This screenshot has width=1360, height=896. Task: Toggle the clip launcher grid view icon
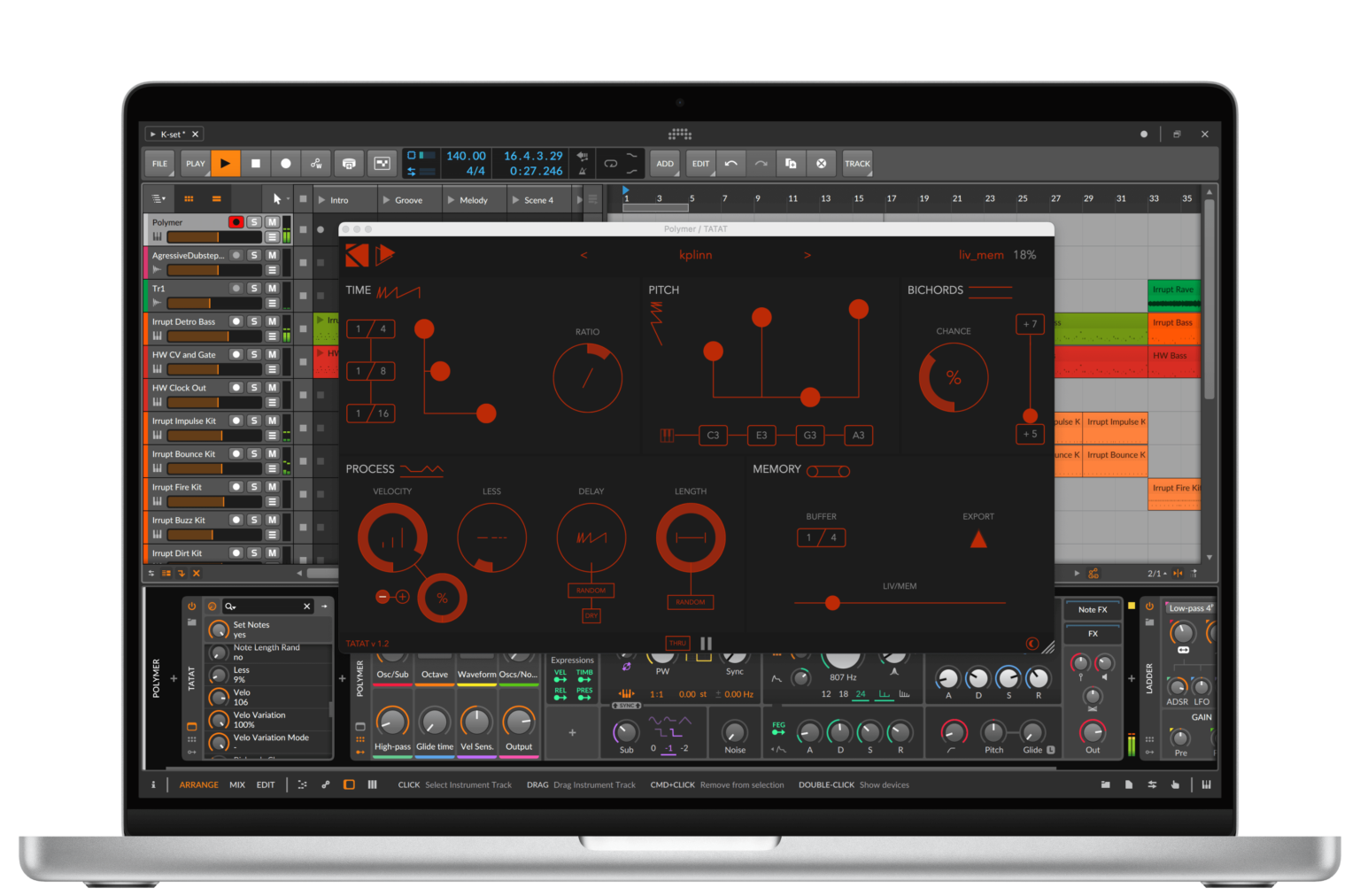[x=189, y=199]
